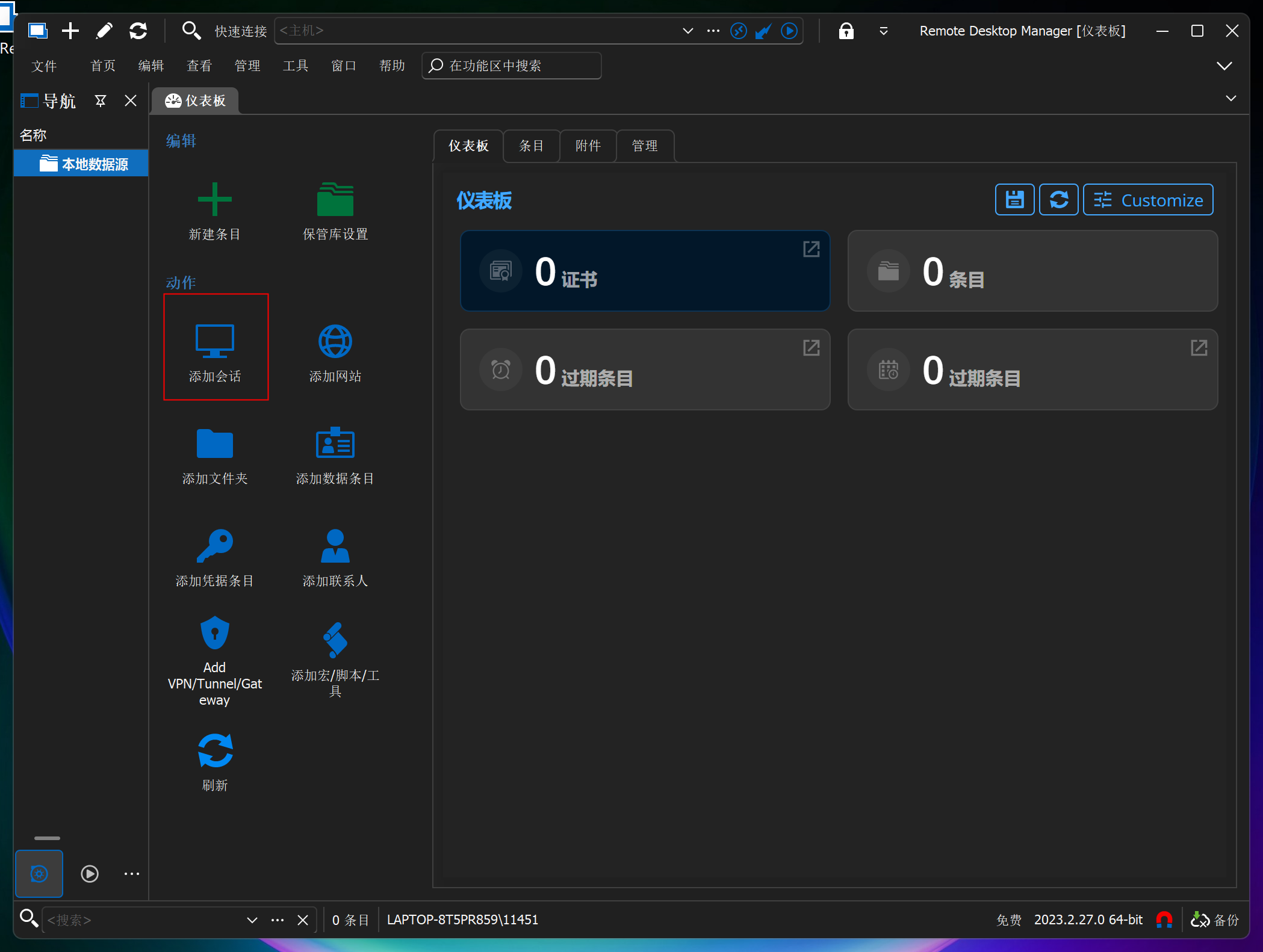Click Add VPN/Tunnel/Gateway shield icon
The width and height of the screenshot is (1263, 952).
[x=214, y=632]
